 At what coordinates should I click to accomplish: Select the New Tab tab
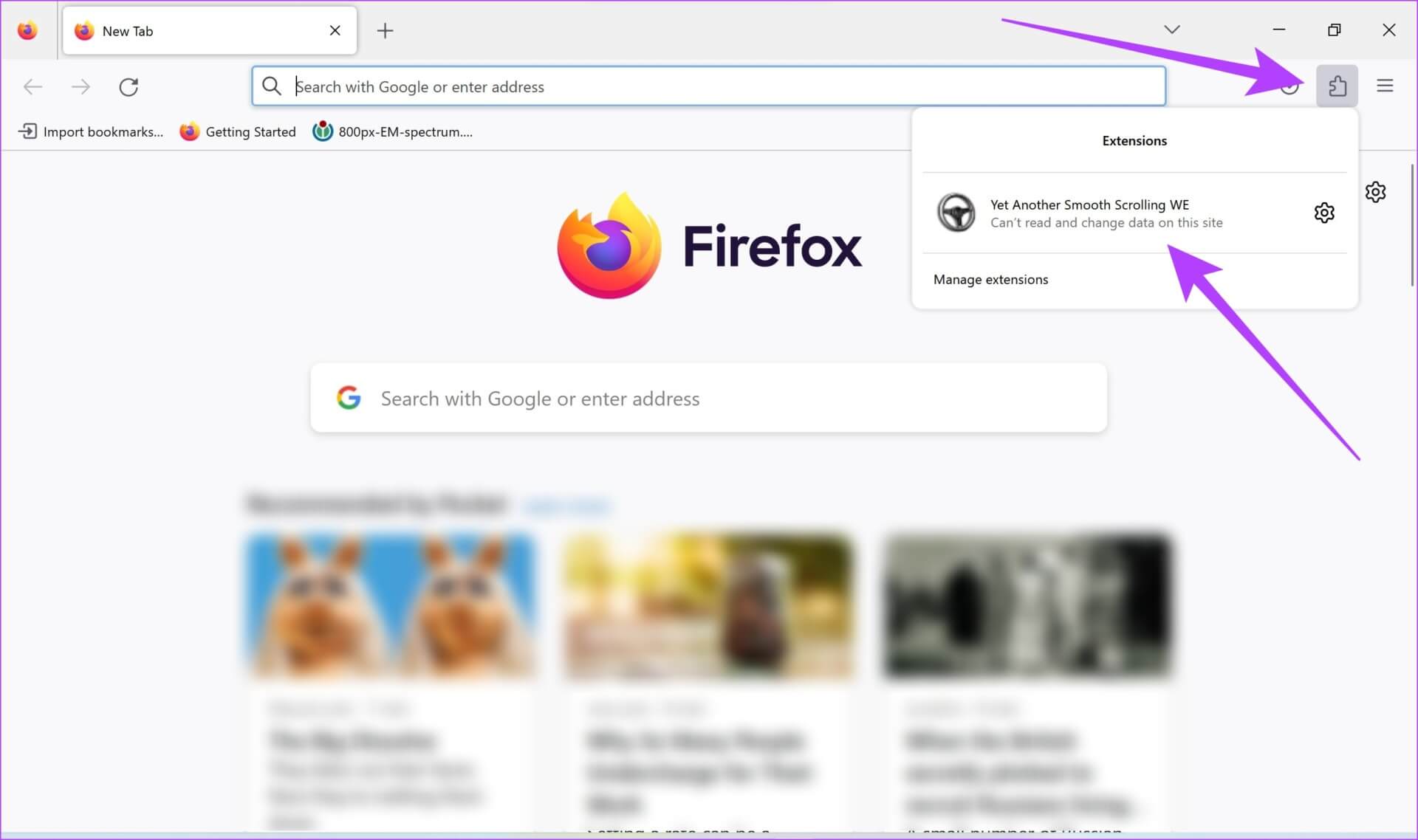pyautogui.click(x=210, y=30)
